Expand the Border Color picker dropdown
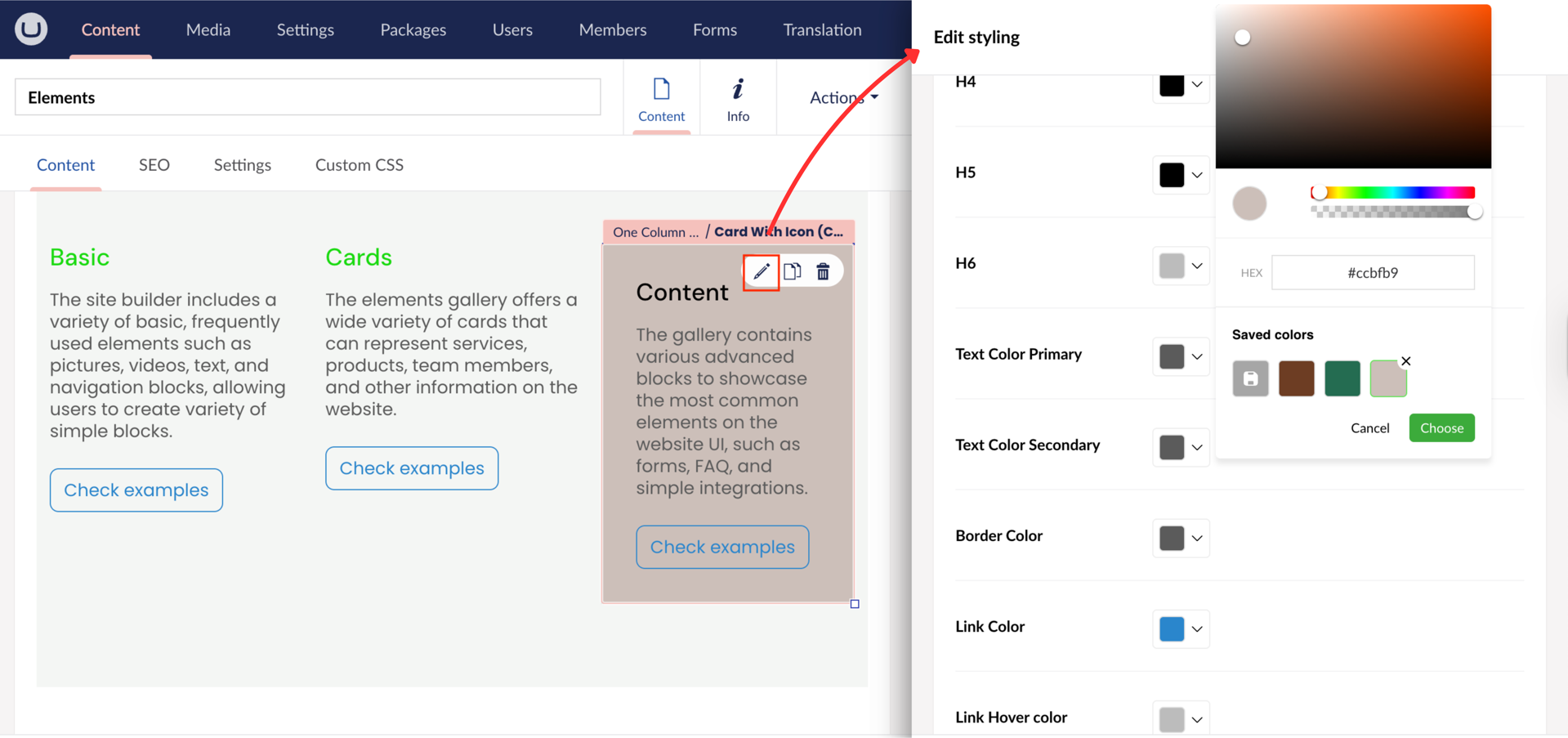Viewport: 1568px width, 738px height. coord(1196,539)
